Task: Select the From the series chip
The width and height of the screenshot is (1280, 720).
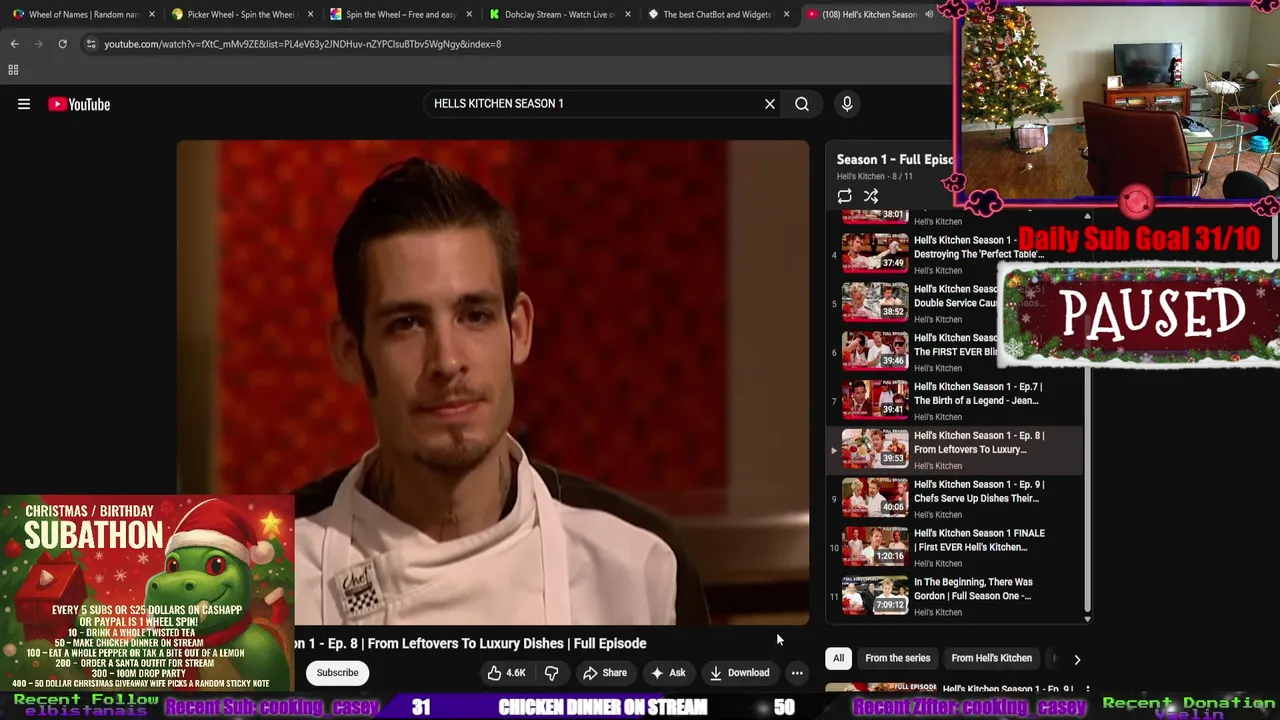Action: point(897,658)
